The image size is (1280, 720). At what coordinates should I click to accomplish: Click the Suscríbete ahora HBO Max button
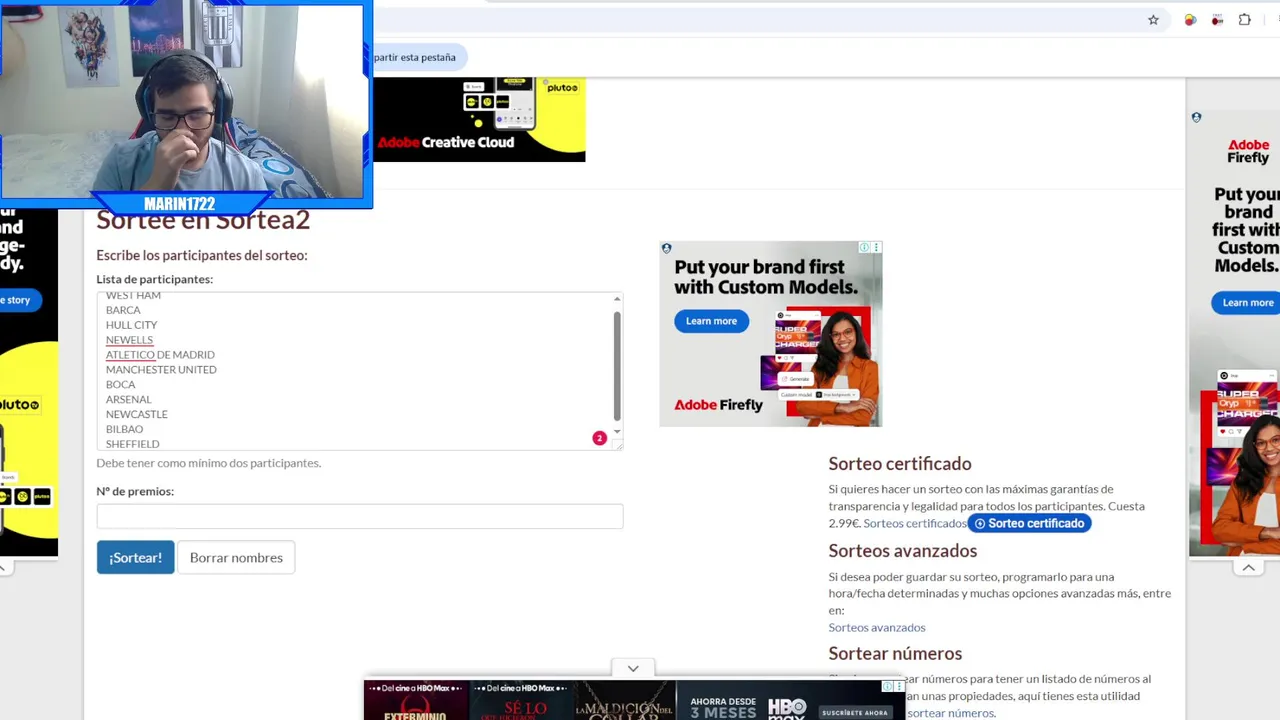(854, 713)
